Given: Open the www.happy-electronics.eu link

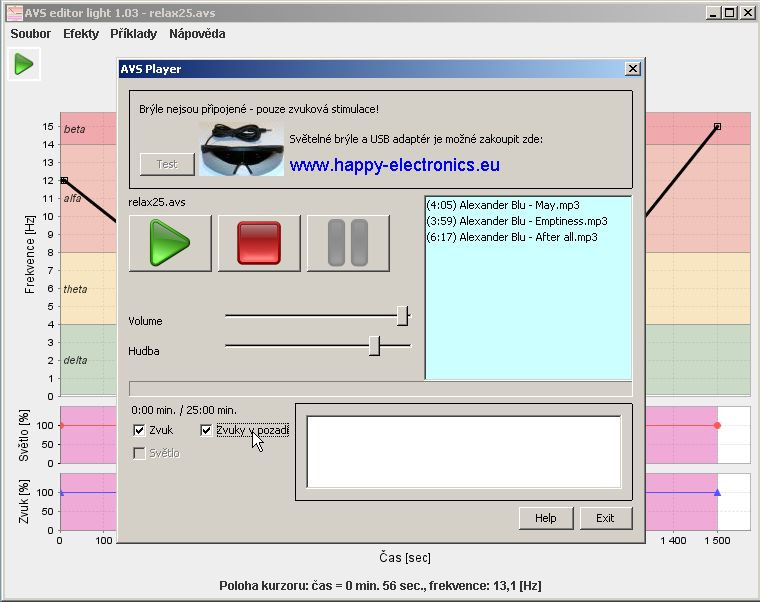Looking at the screenshot, I should [x=395, y=165].
